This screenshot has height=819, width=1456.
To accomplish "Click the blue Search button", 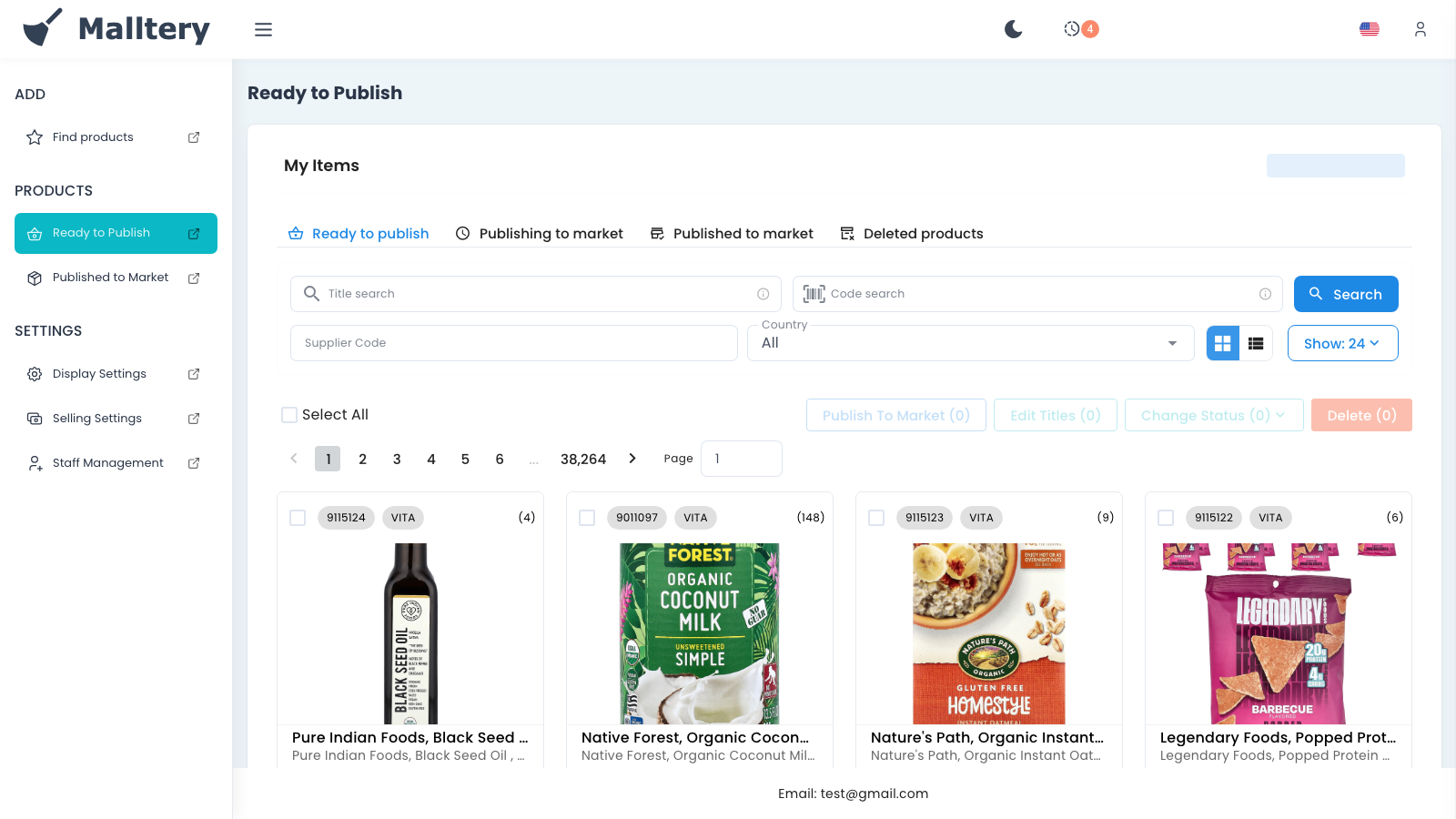I will pyautogui.click(x=1346, y=294).
